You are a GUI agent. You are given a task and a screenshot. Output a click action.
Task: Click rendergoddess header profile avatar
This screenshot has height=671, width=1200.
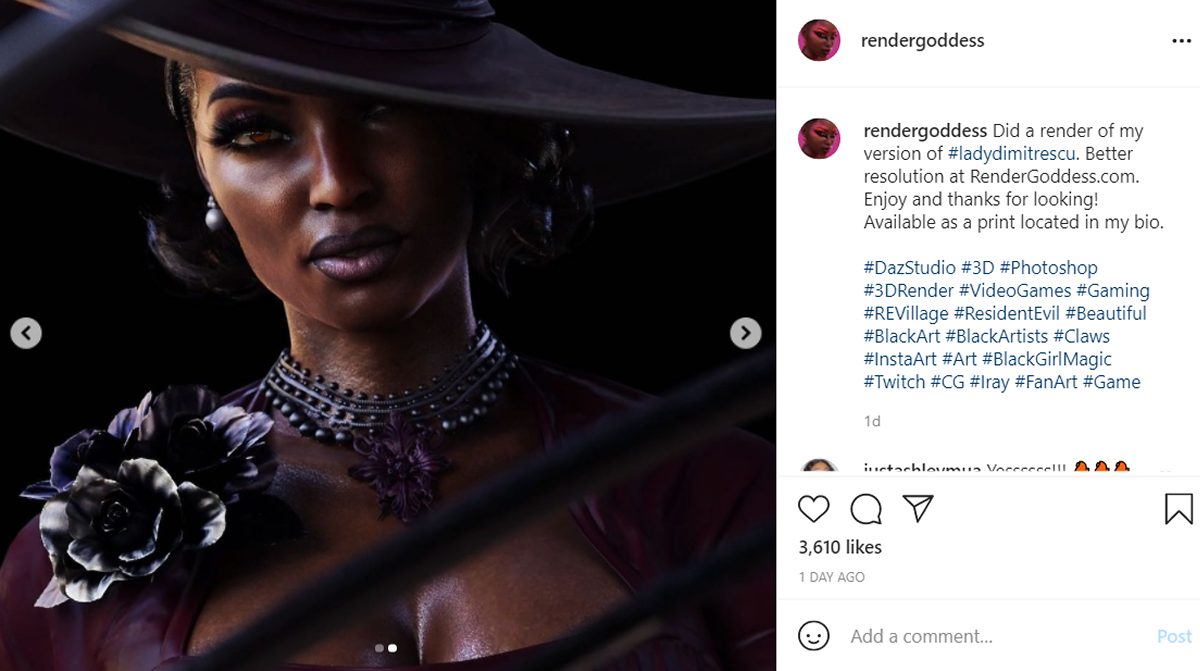click(x=818, y=40)
